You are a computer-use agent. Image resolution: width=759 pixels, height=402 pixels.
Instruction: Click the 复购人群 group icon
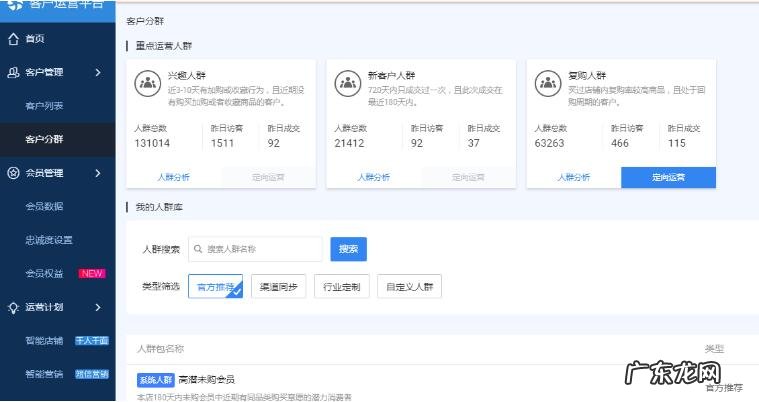pyautogui.click(x=548, y=83)
